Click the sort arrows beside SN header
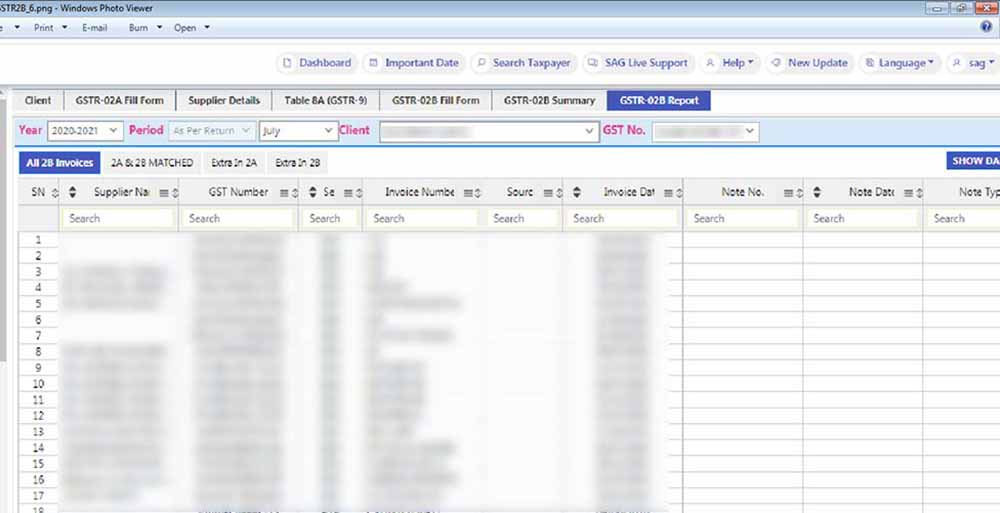This screenshot has height=513, width=1000. pos(54,193)
